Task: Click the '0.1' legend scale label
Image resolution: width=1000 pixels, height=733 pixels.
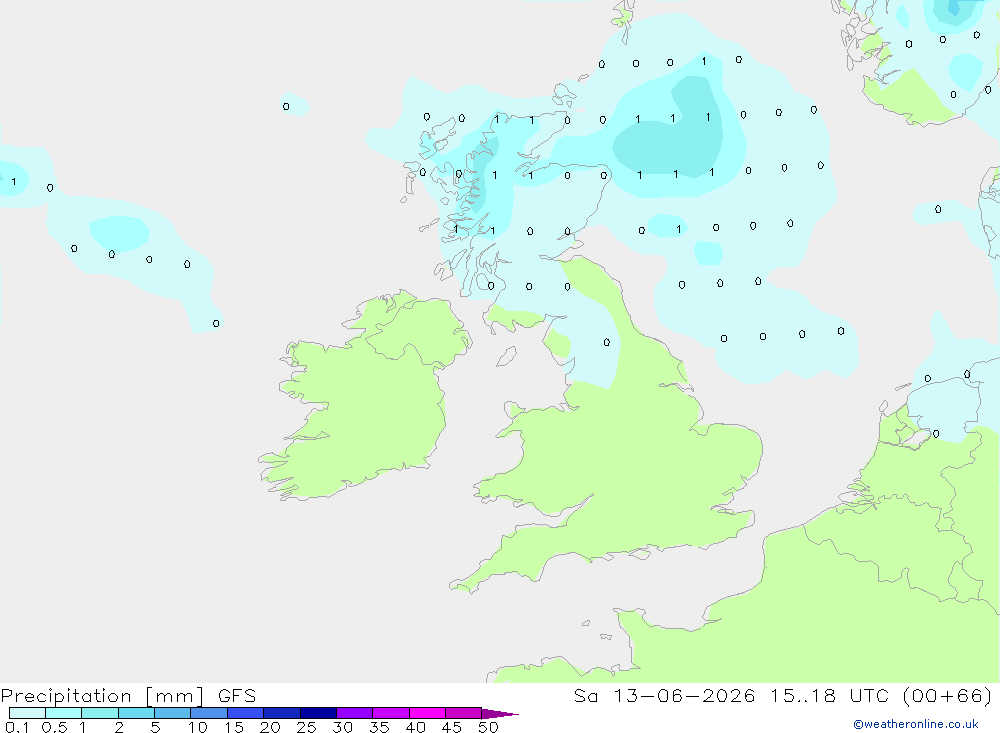Action: tap(17, 727)
